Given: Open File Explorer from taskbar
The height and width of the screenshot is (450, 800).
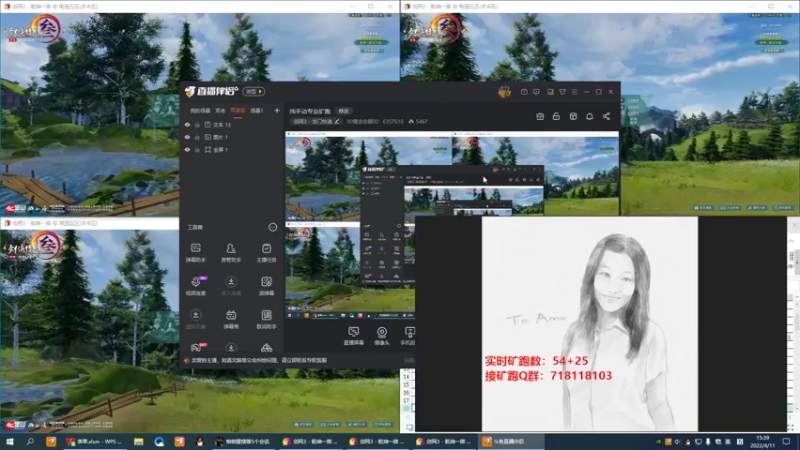Looking at the screenshot, I should (138, 441).
